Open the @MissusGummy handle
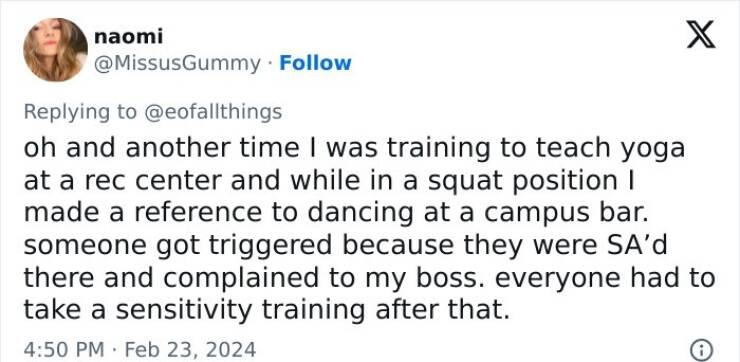Viewport: 740px width, 362px height. coord(177,63)
